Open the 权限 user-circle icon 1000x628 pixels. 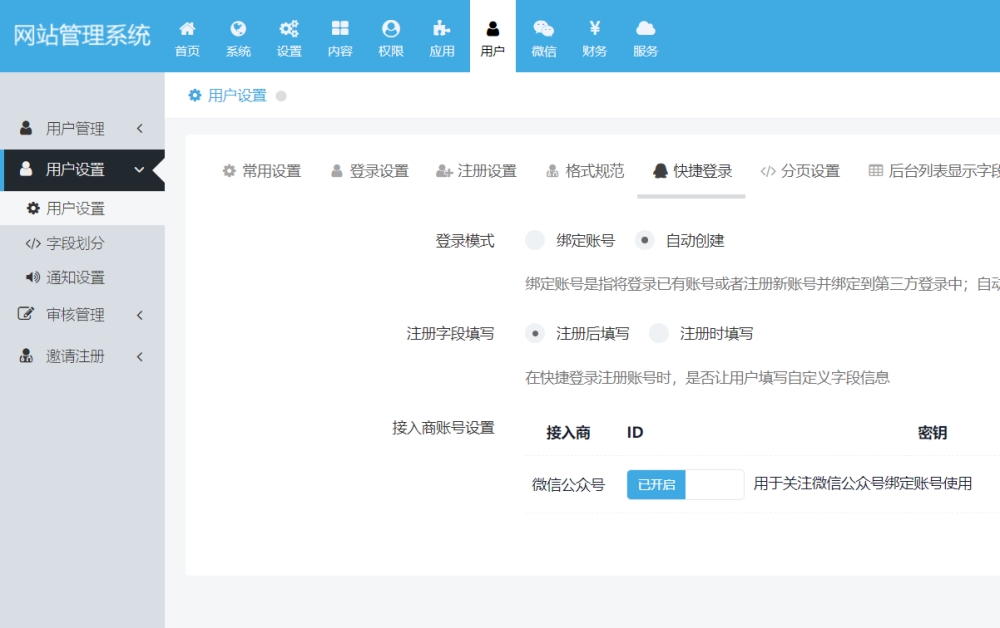[x=391, y=29]
